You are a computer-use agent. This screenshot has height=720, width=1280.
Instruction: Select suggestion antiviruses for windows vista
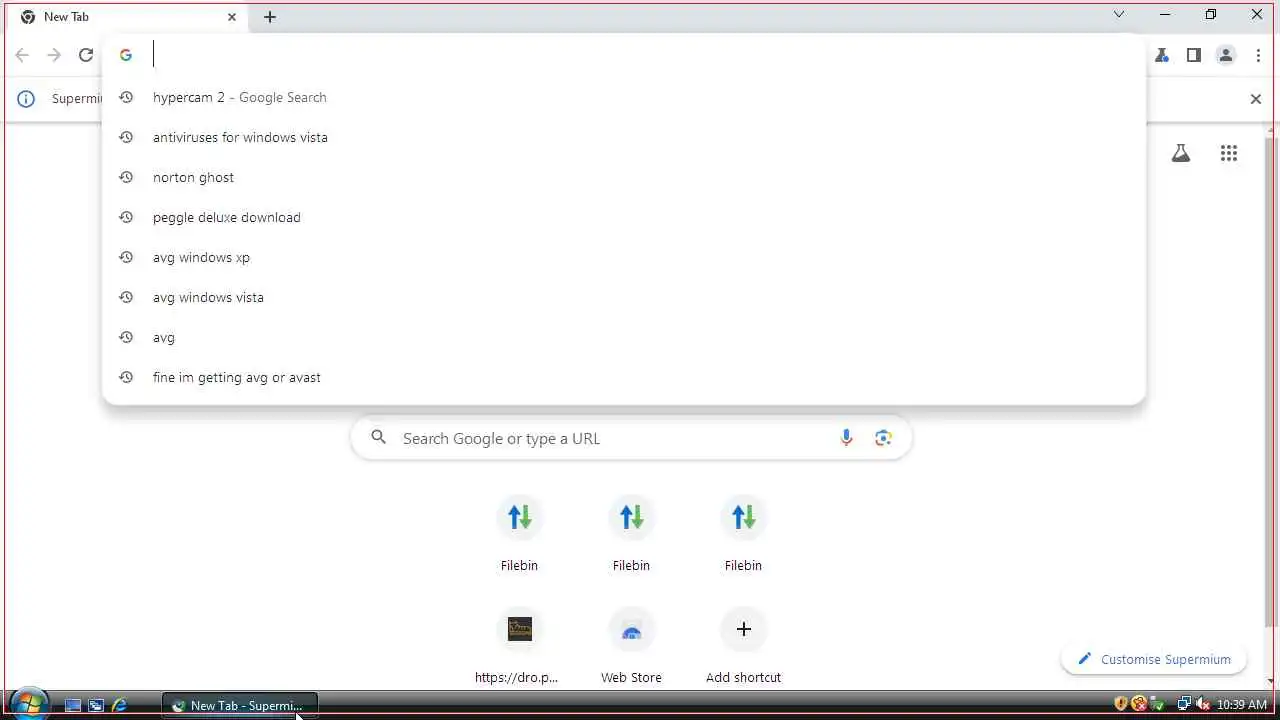click(624, 137)
